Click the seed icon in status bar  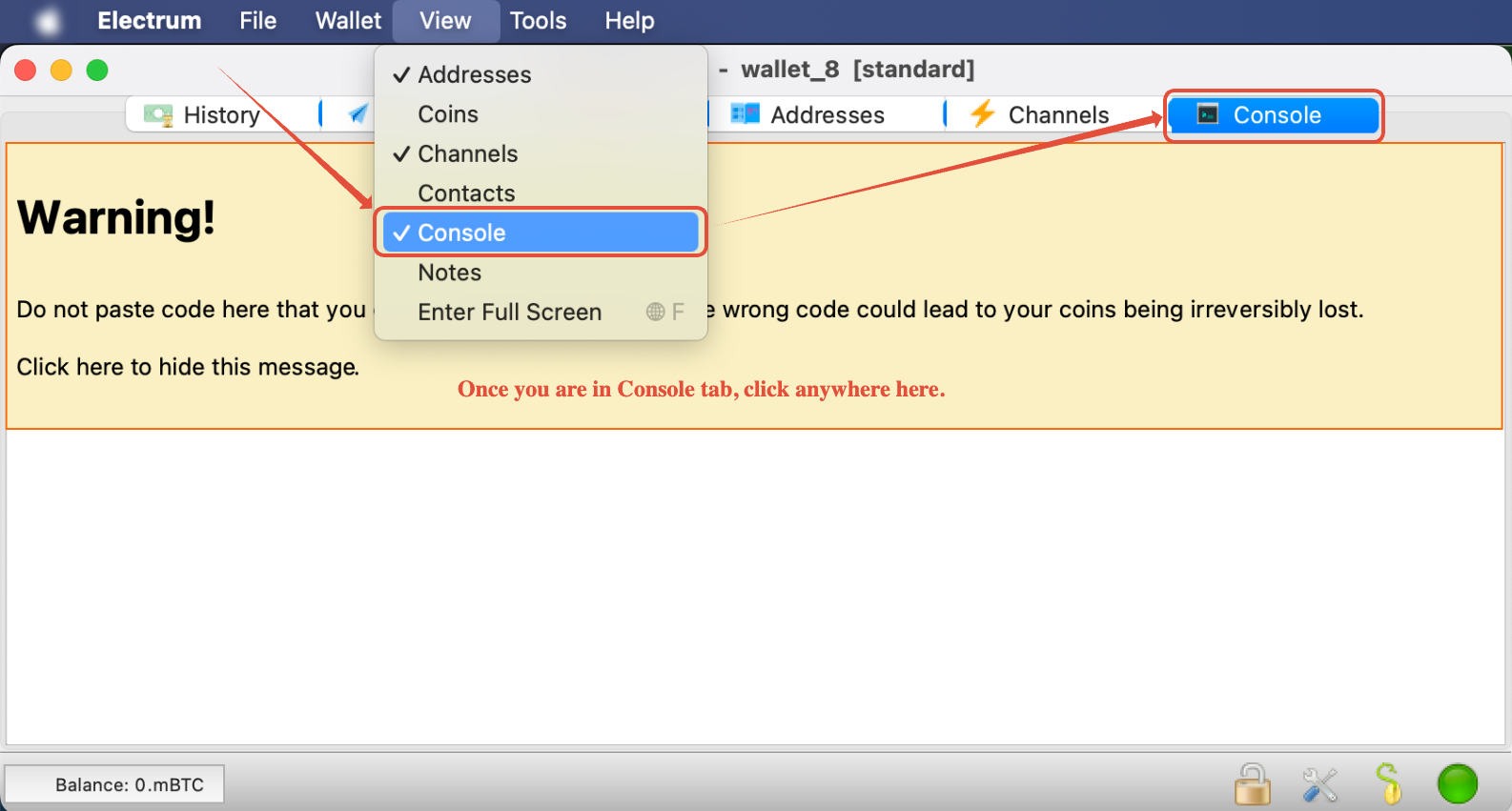click(1389, 783)
